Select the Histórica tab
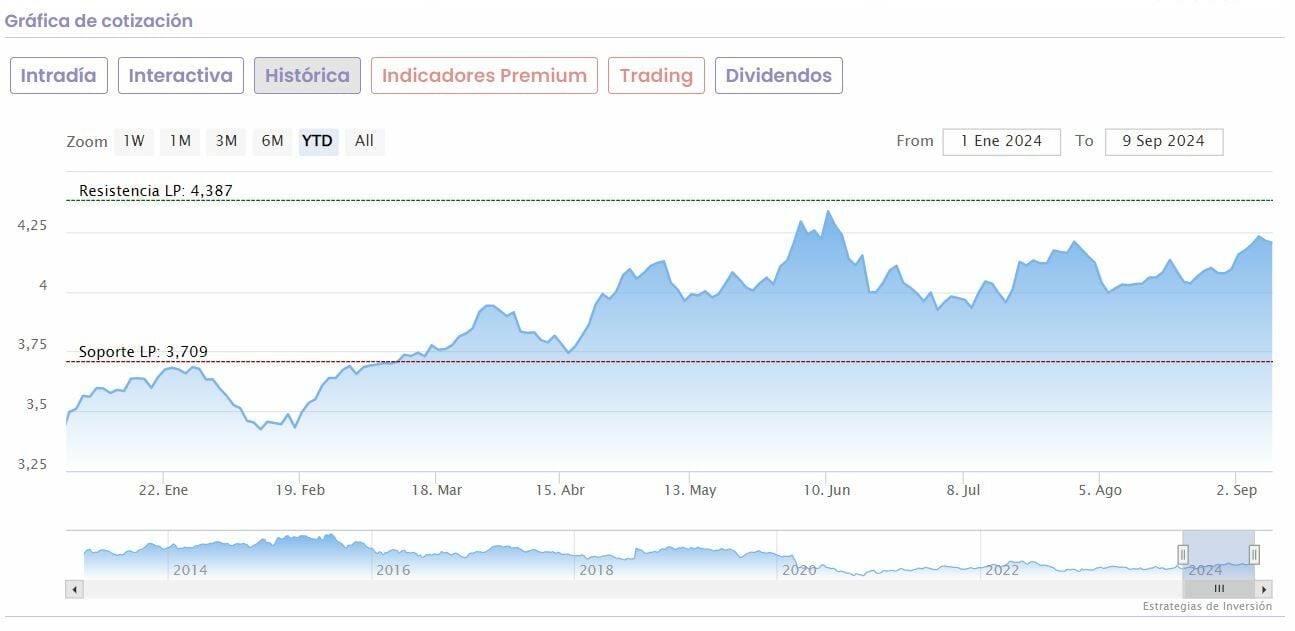Image resolution: width=1295 pixels, height=631 pixels. [x=307, y=76]
